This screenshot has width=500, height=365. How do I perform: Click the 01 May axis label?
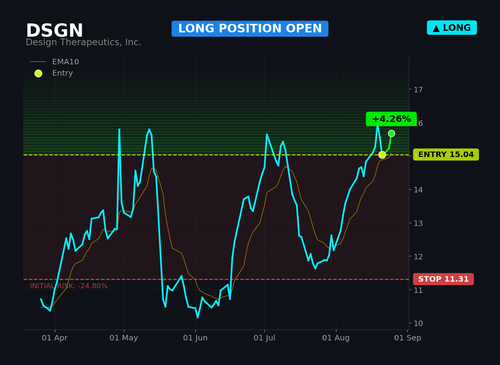point(123,338)
